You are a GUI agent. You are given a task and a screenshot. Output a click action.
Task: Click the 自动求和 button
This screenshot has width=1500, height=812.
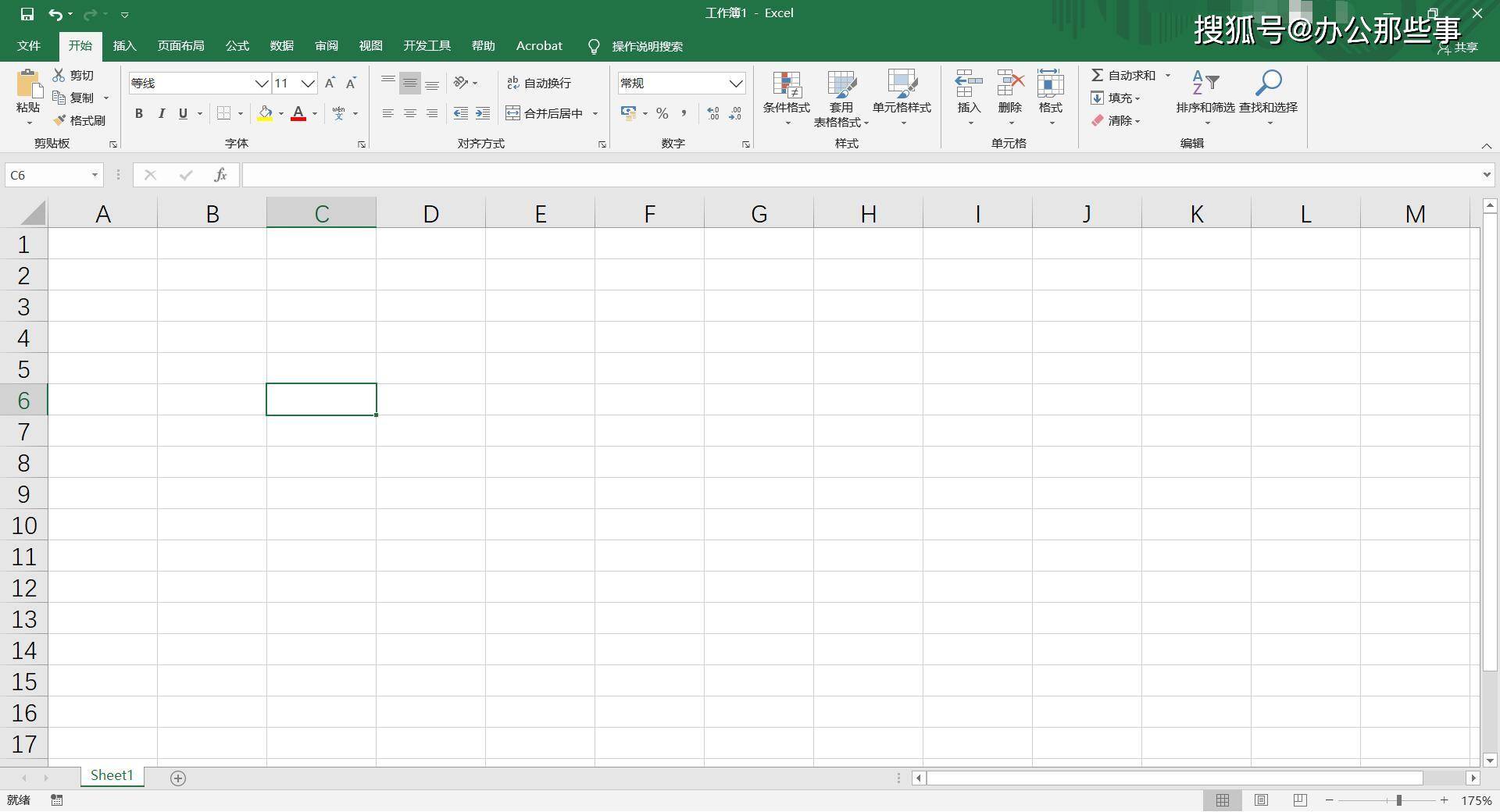(x=1123, y=75)
